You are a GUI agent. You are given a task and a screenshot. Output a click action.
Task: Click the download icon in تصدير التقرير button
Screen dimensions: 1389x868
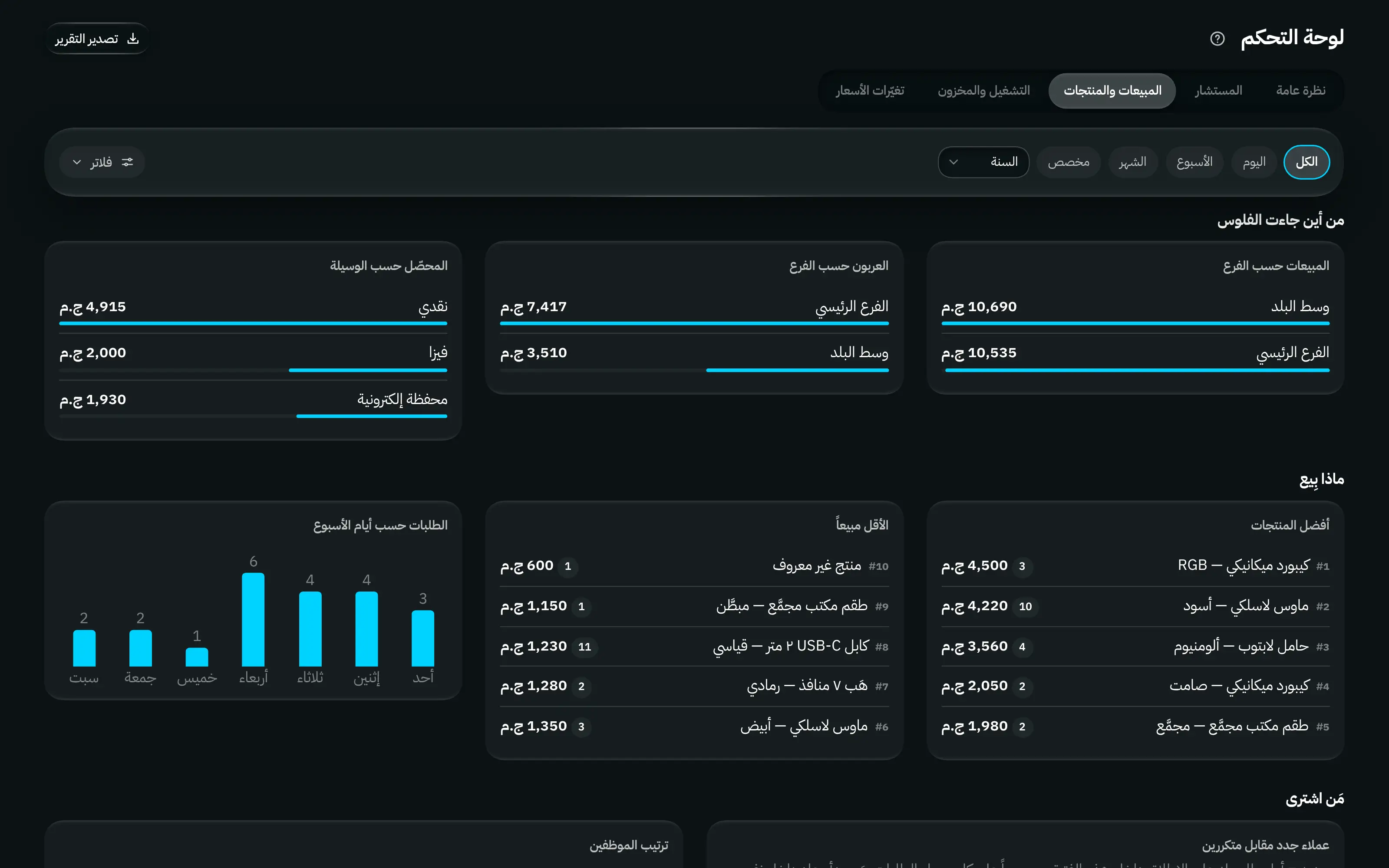[132, 39]
